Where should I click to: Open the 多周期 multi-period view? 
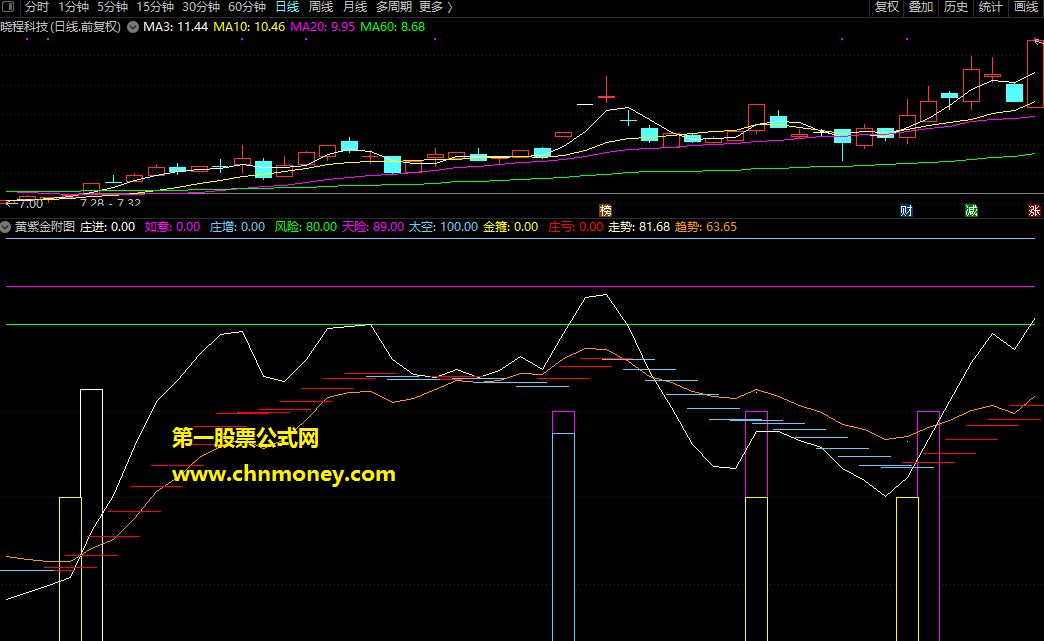[393, 7]
